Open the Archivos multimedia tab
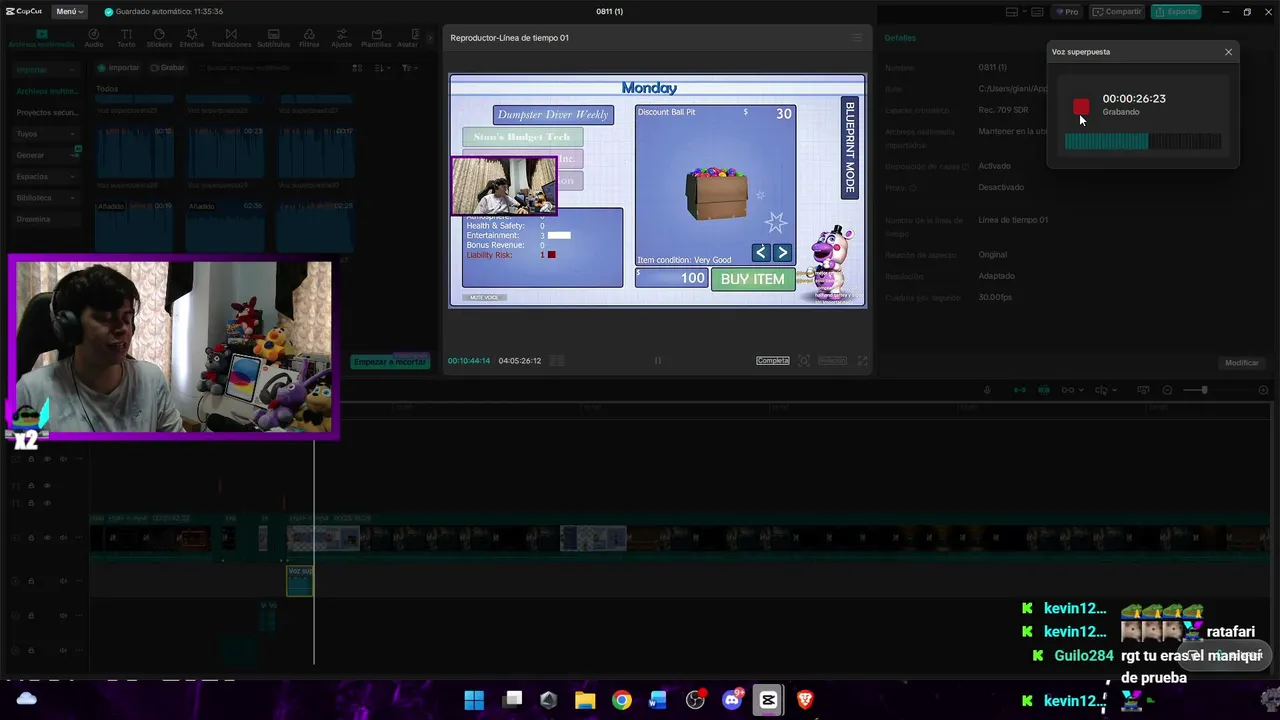Image resolution: width=1280 pixels, height=720 pixels. pos(41,39)
